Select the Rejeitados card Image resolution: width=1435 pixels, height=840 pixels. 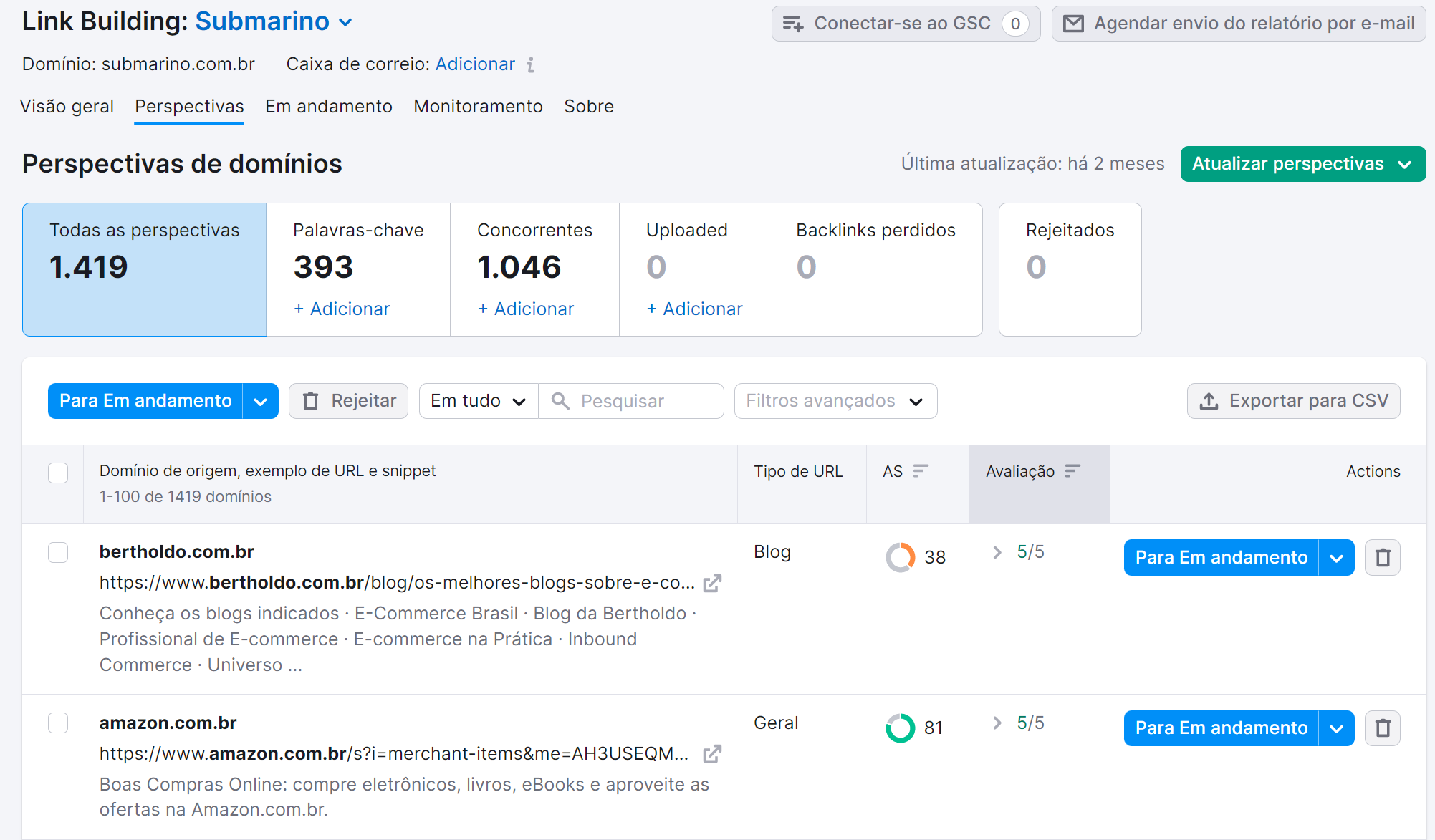click(1070, 269)
